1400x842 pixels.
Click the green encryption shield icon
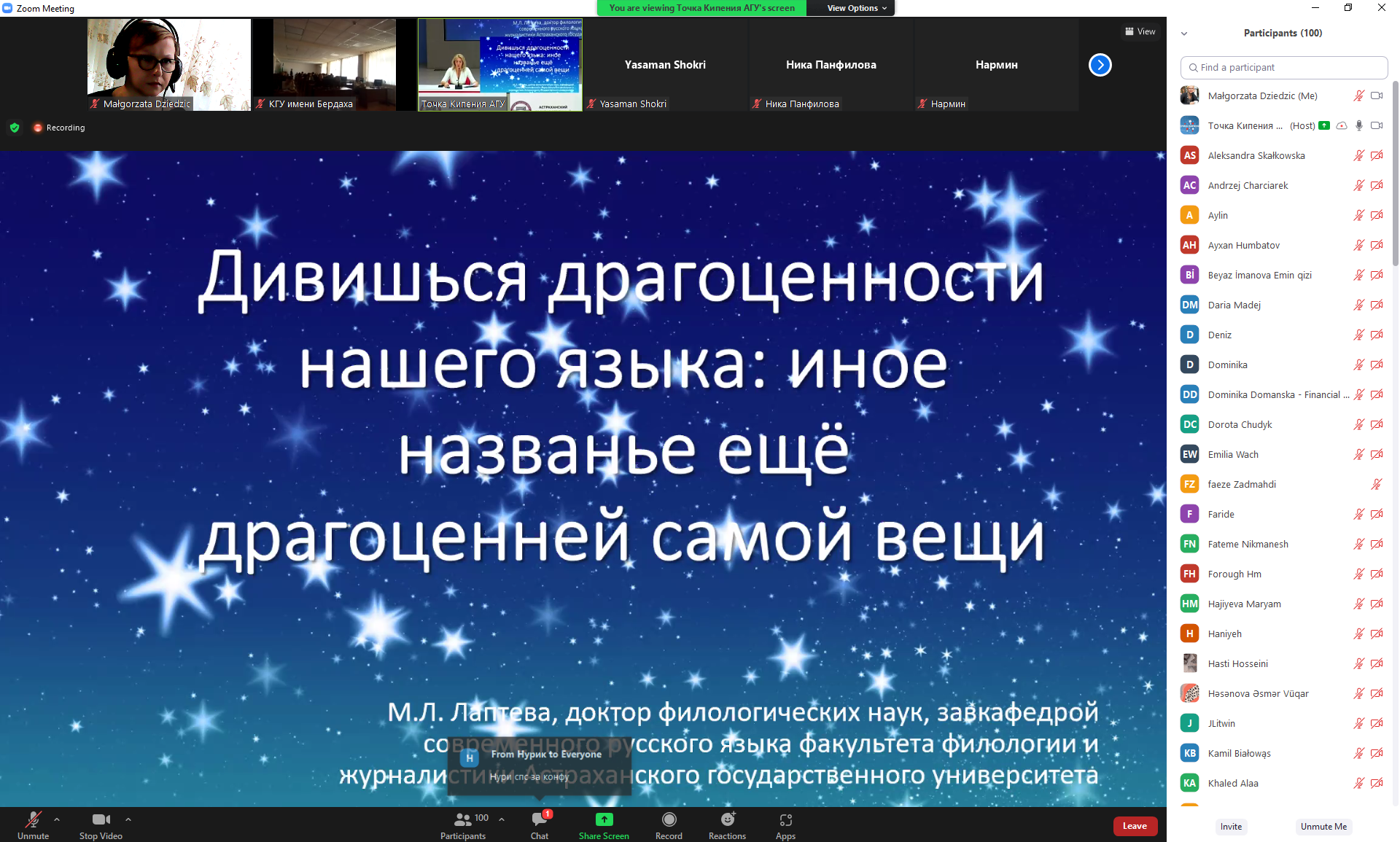pyautogui.click(x=15, y=128)
